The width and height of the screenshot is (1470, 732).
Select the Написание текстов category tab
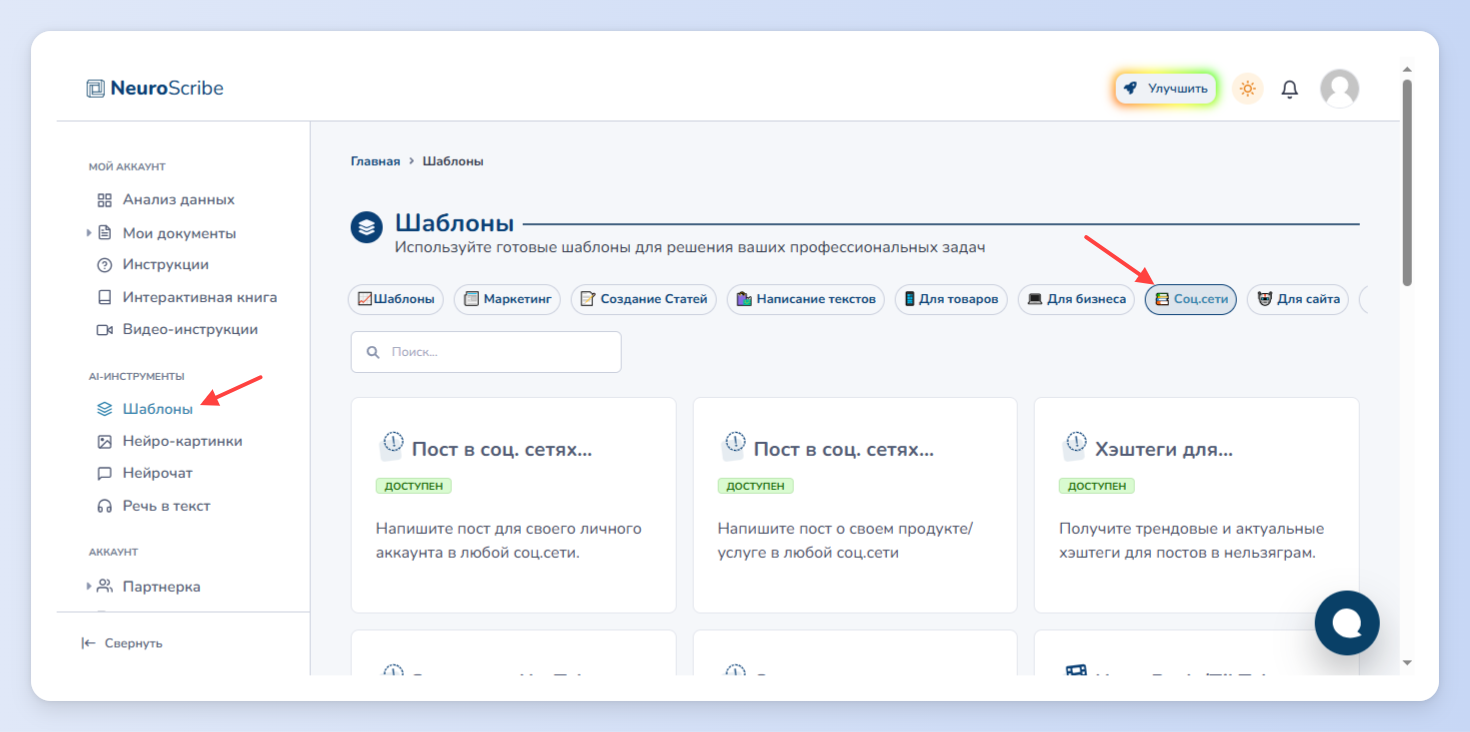[x=806, y=299]
